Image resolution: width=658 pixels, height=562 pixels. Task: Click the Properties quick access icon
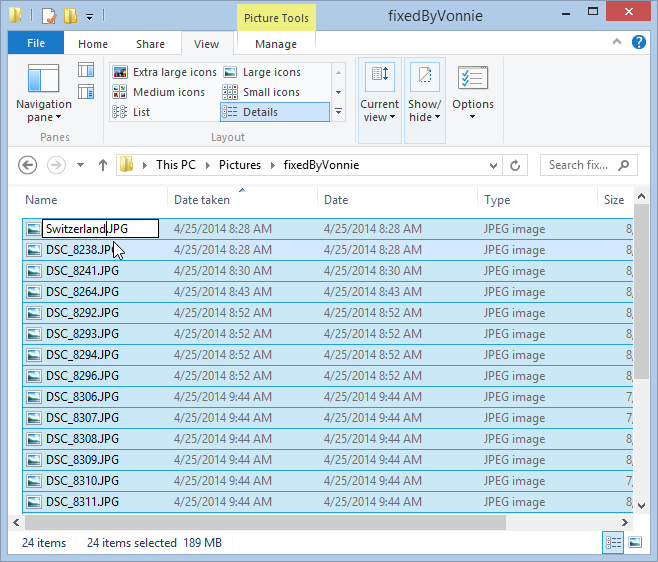49,16
